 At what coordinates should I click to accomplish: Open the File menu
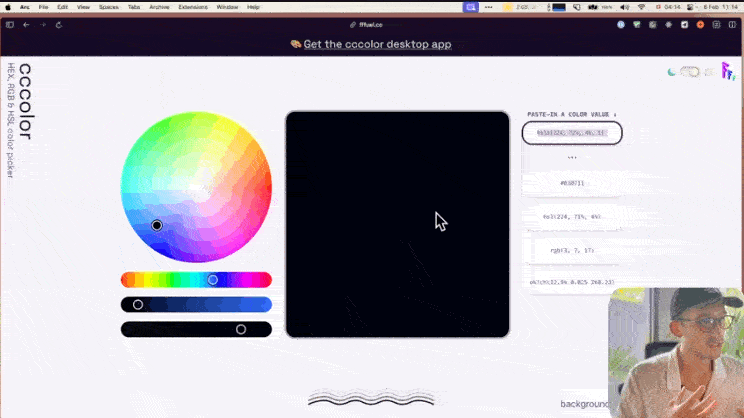point(43,7)
